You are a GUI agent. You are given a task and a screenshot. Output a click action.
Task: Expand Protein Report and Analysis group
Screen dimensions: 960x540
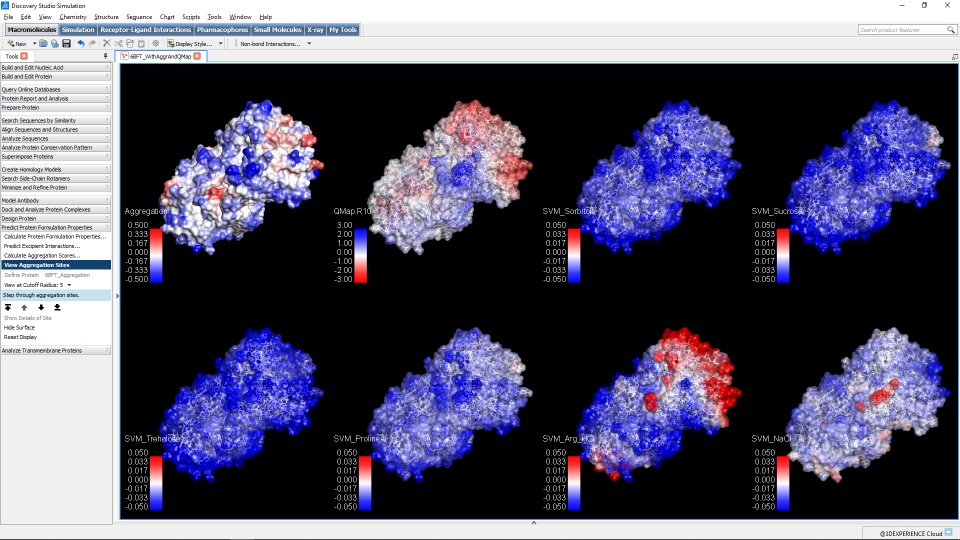tap(55, 99)
